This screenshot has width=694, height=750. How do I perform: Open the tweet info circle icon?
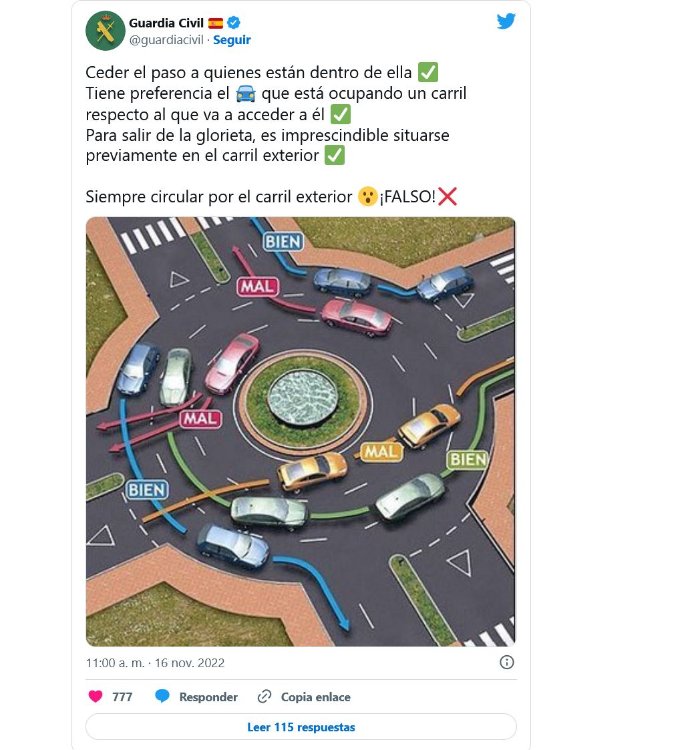tap(507, 662)
